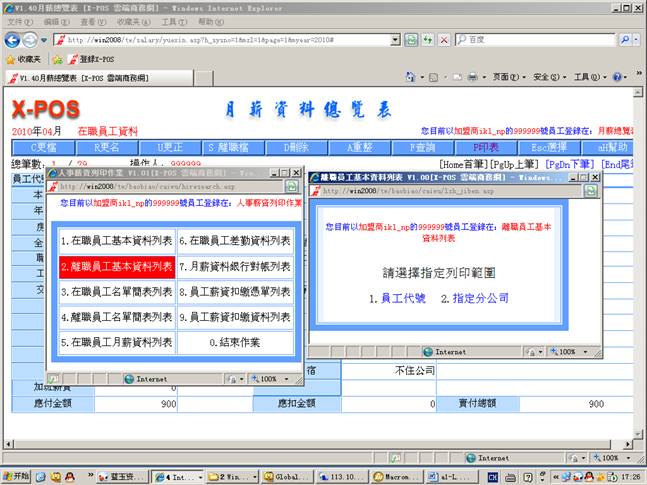647x485 pixels.
Task: Click the printer icon in IE command bar
Action: pos(472,77)
